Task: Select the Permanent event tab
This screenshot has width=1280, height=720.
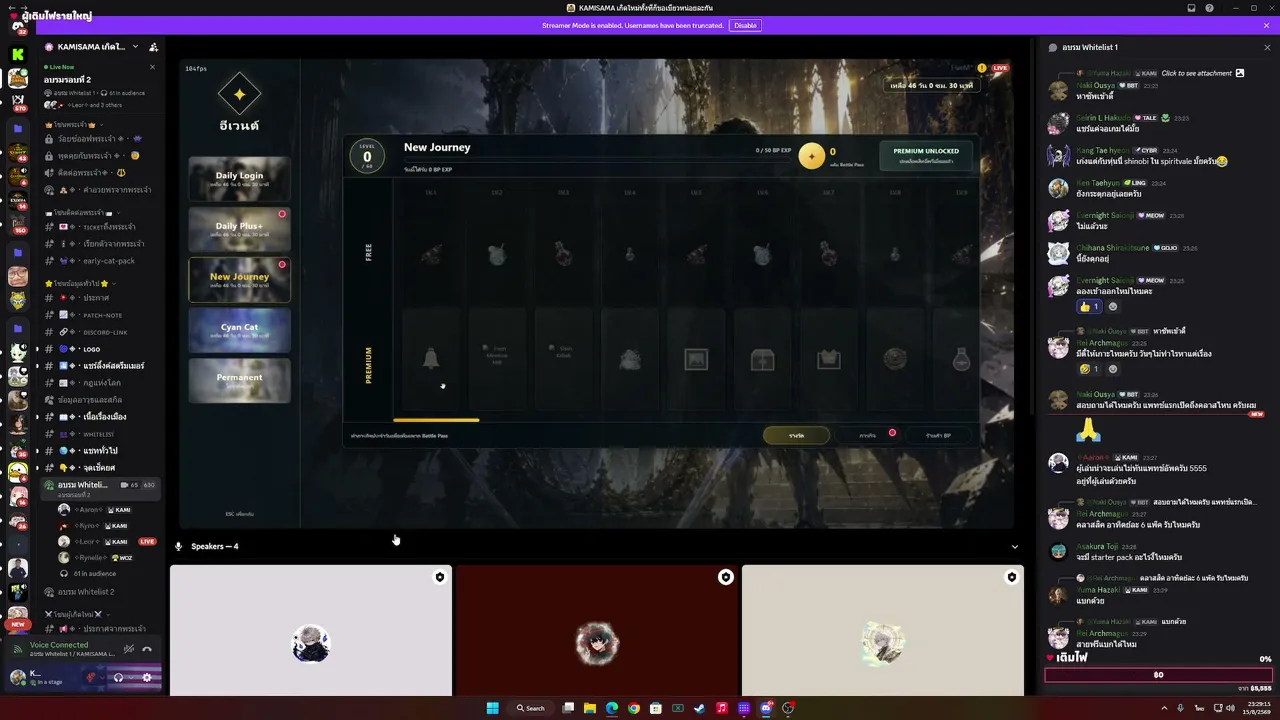Action: (x=239, y=380)
